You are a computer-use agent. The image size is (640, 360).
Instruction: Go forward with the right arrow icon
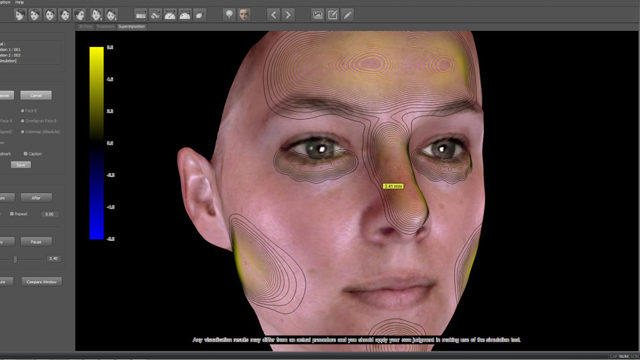pos(288,15)
